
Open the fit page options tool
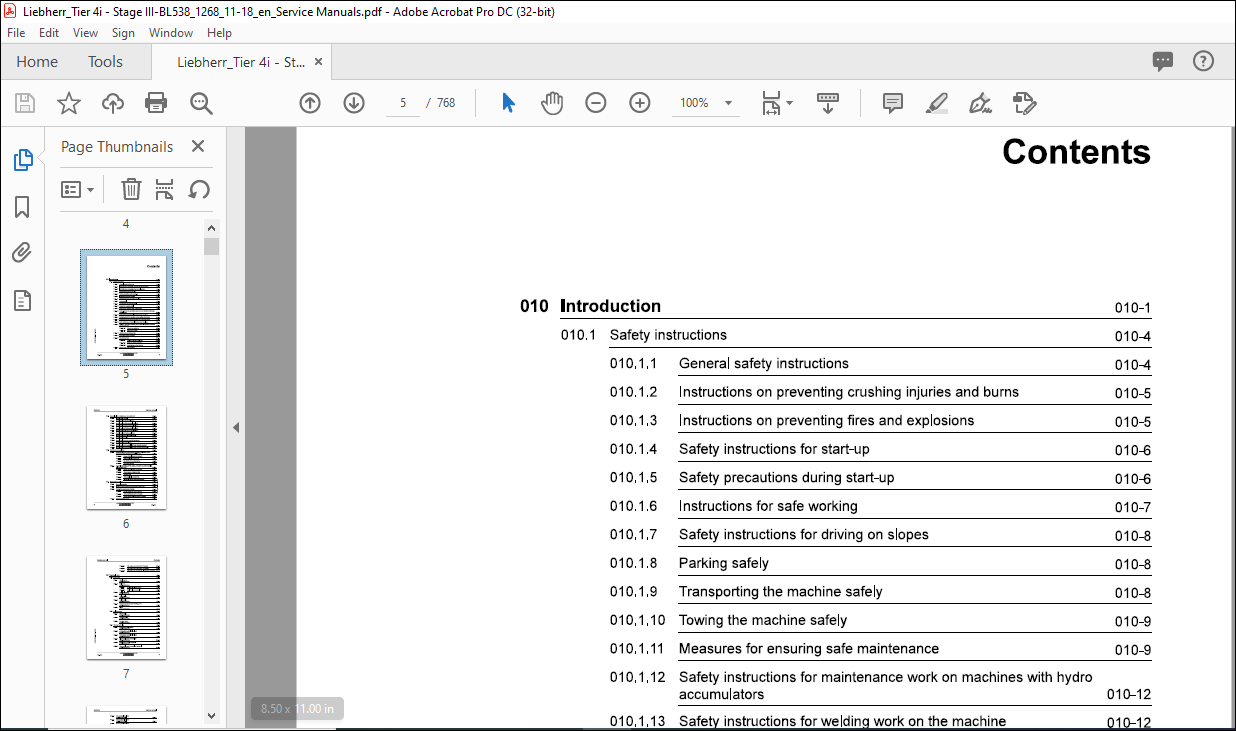(x=777, y=103)
